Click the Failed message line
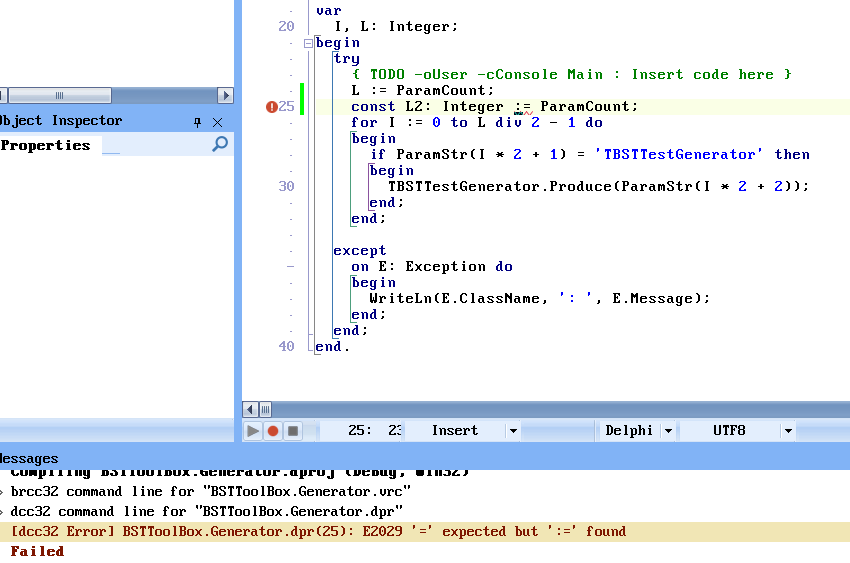The height and width of the screenshot is (563, 850). coord(37,551)
